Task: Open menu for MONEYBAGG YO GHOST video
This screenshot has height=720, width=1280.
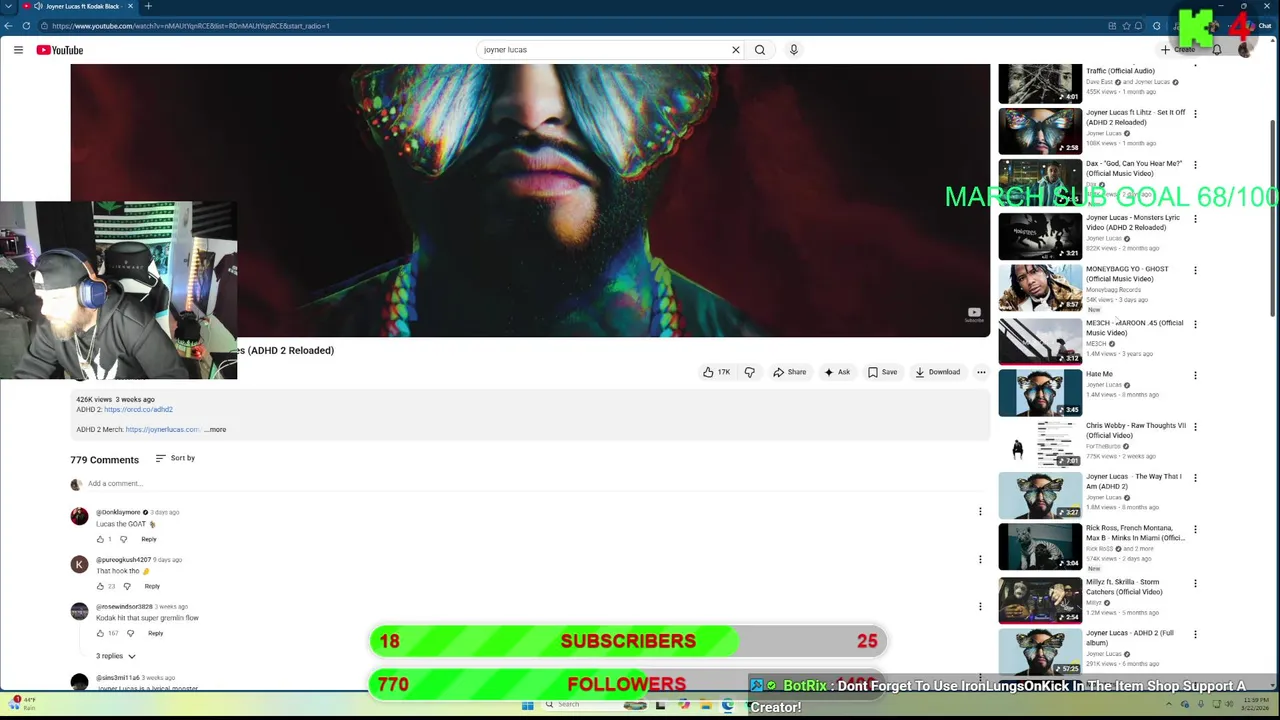Action: coord(1195,270)
